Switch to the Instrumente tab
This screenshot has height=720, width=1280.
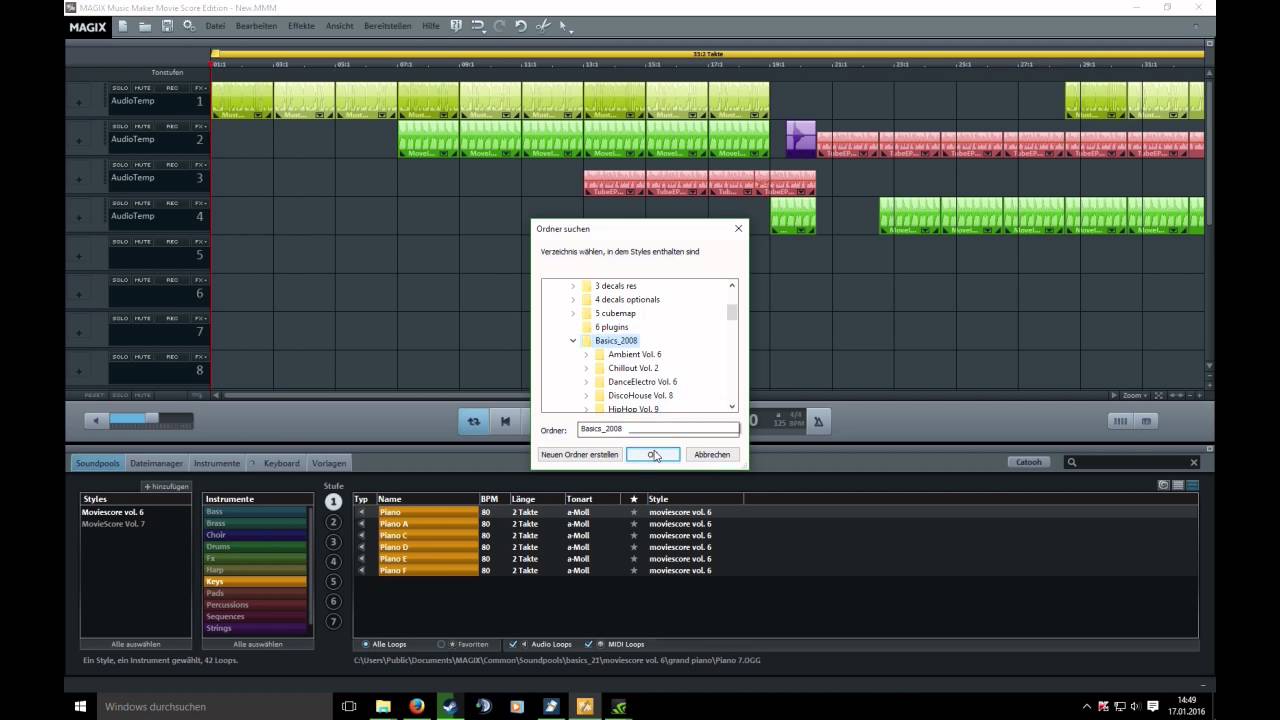217,463
